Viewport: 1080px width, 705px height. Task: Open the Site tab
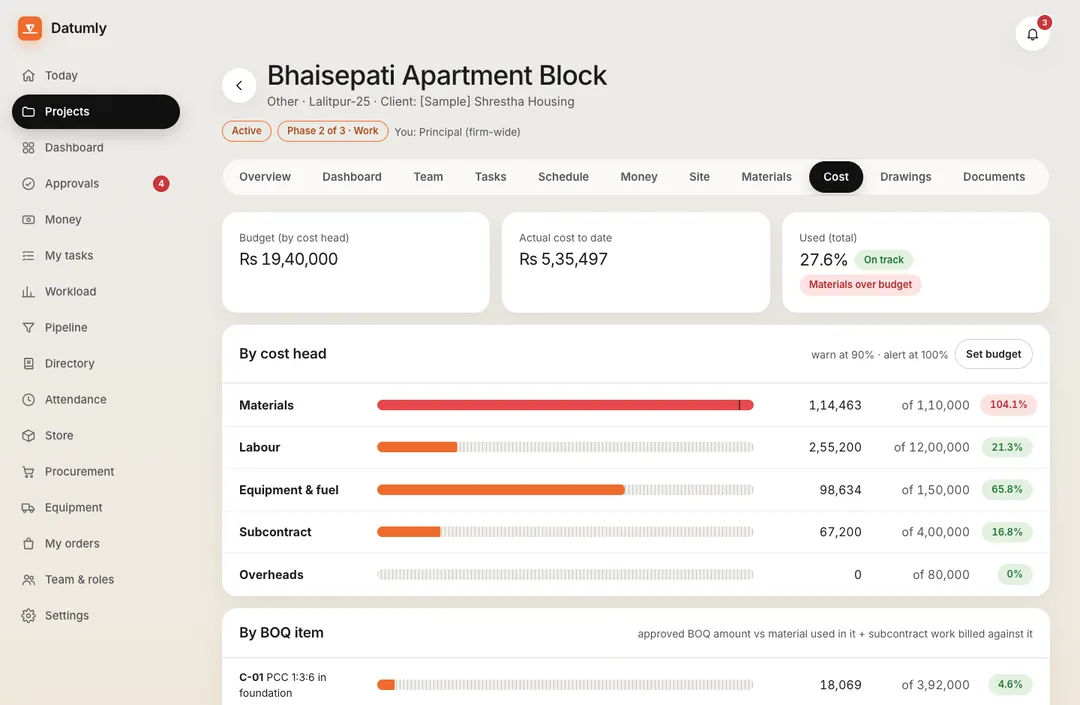[699, 177]
